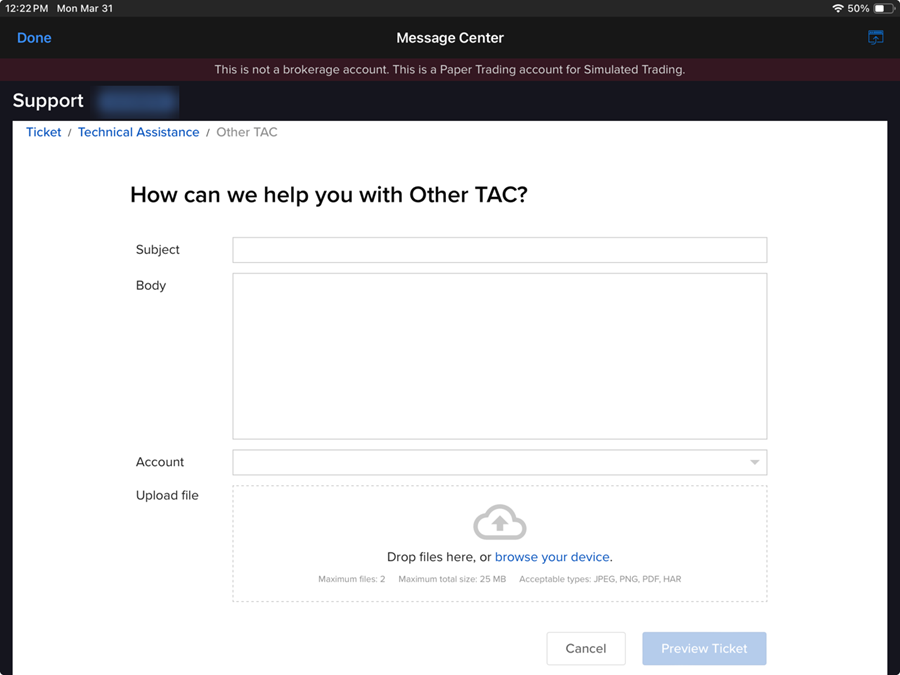Click the Support header

pyautogui.click(x=47, y=100)
